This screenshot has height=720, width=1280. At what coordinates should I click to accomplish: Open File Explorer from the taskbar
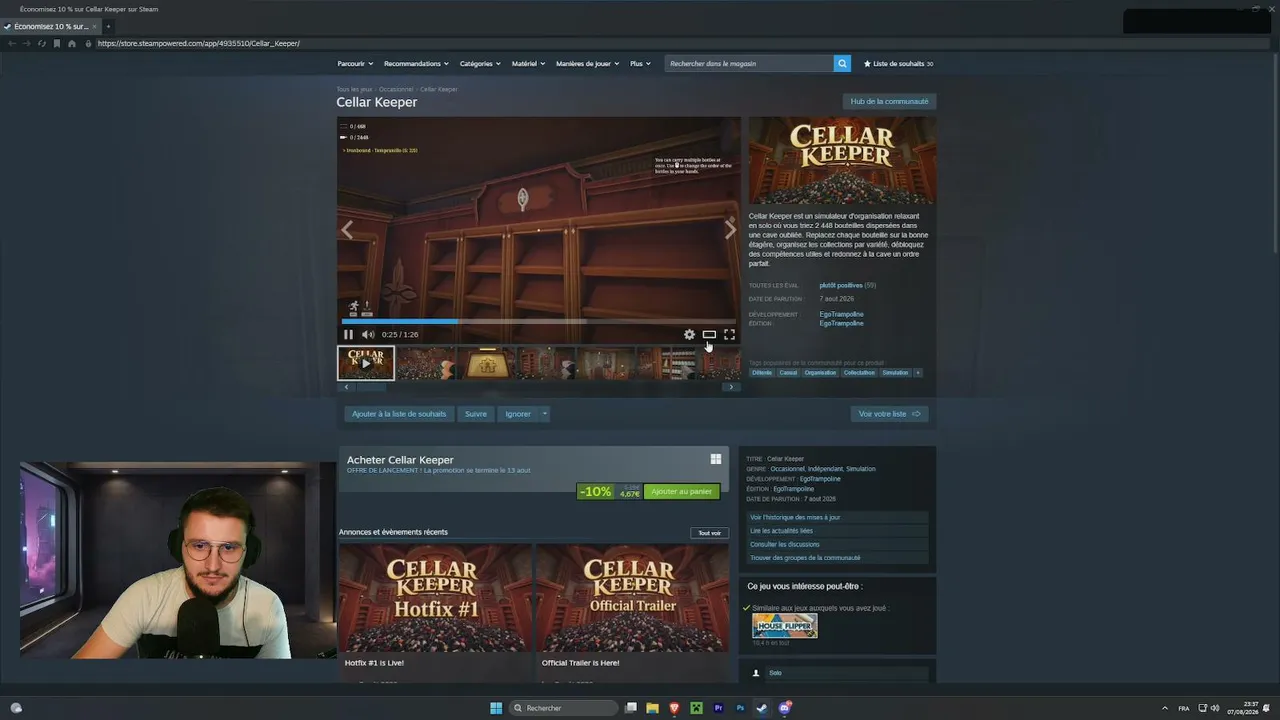[652, 708]
